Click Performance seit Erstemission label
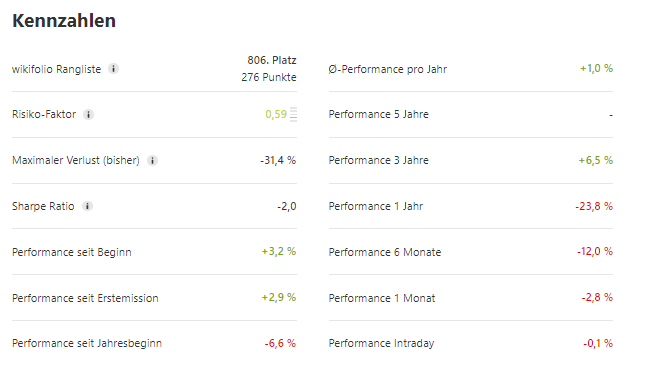This screenshot has width=648, height=384. (85, 298)
